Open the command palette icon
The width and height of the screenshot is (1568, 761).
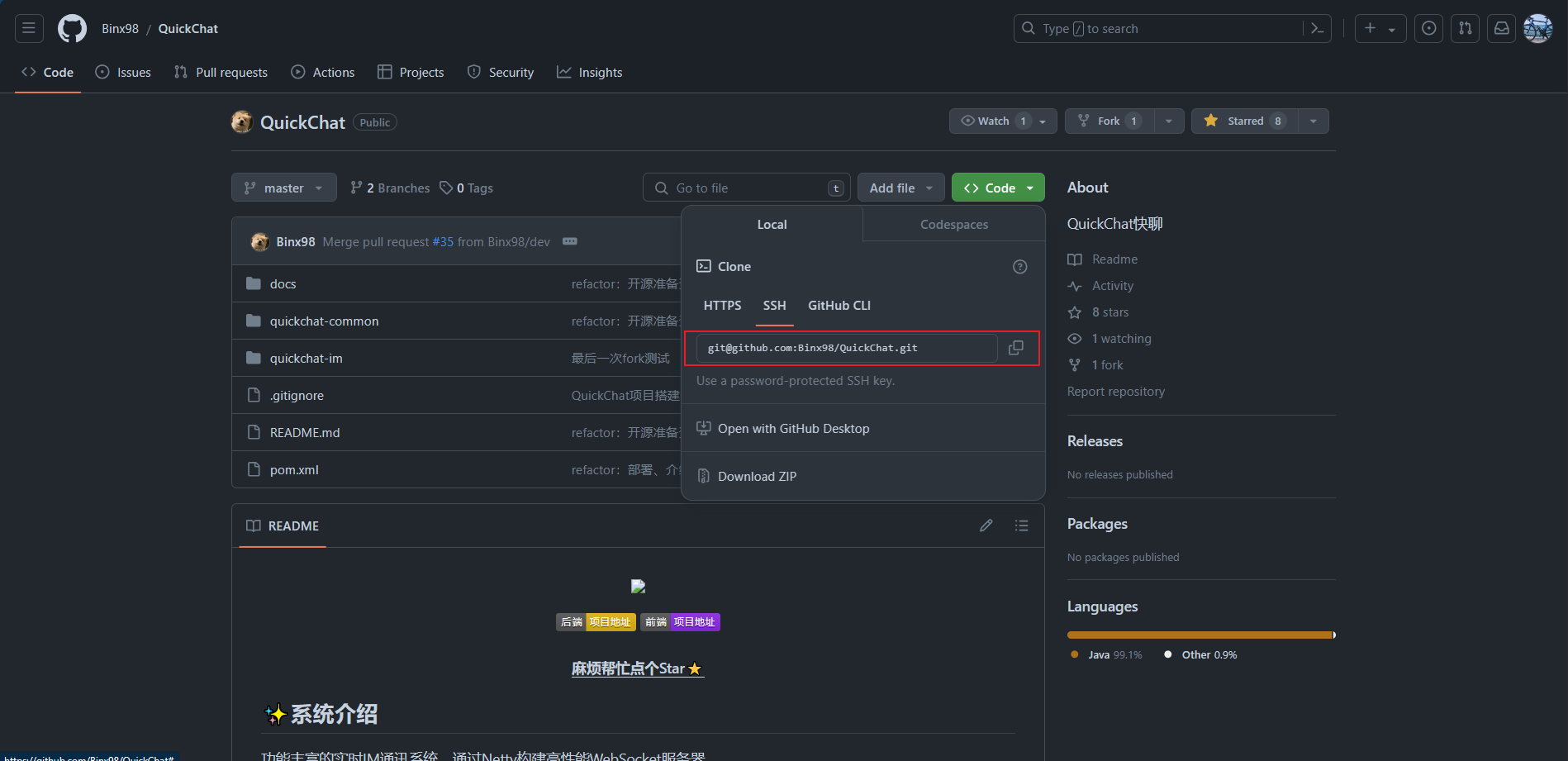click(1317, 28)
